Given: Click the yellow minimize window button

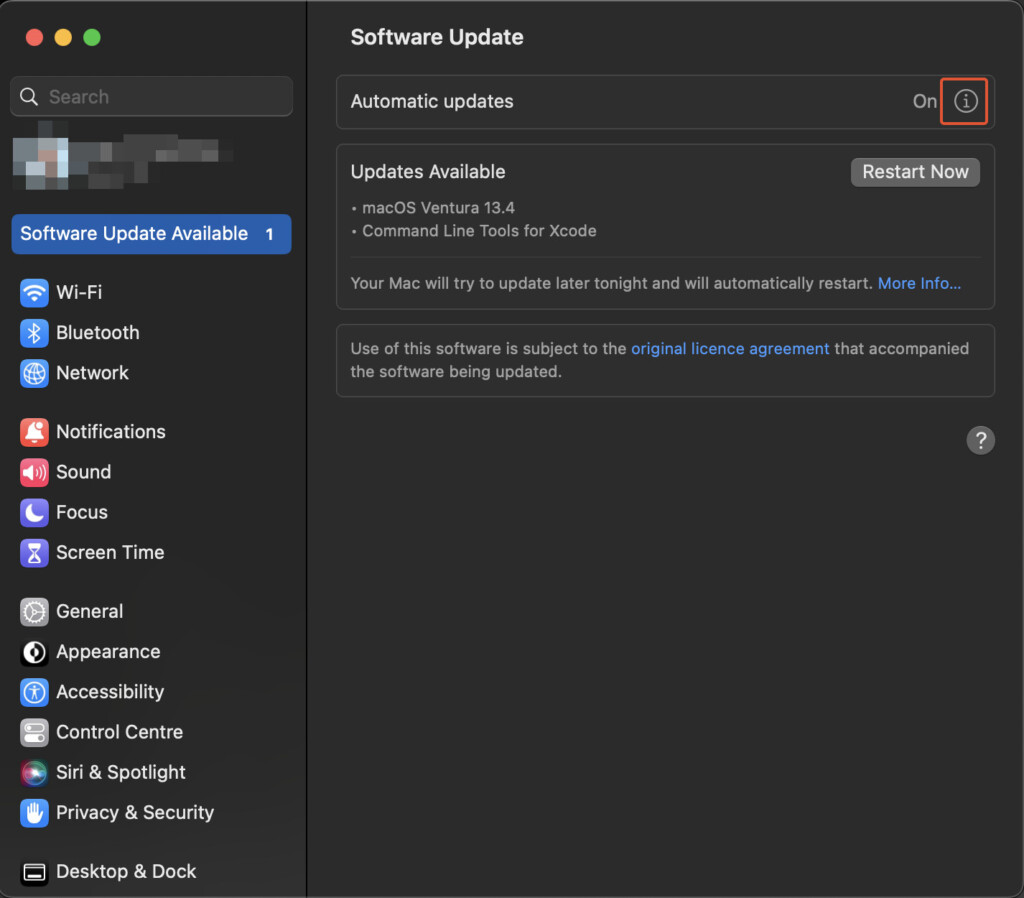Looking at the screenshot, I should [63, 37].
